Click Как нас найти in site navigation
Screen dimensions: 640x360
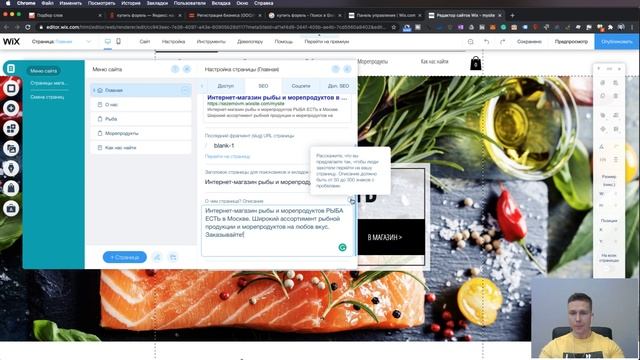tap(434, 62)
